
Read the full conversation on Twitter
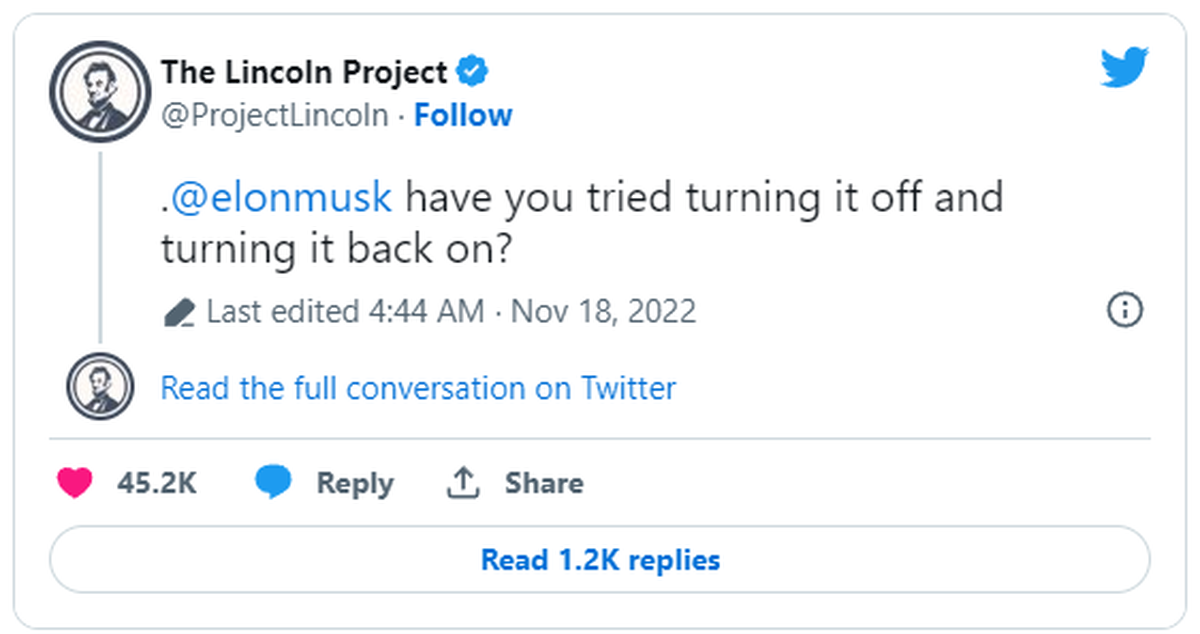(418, 387)
